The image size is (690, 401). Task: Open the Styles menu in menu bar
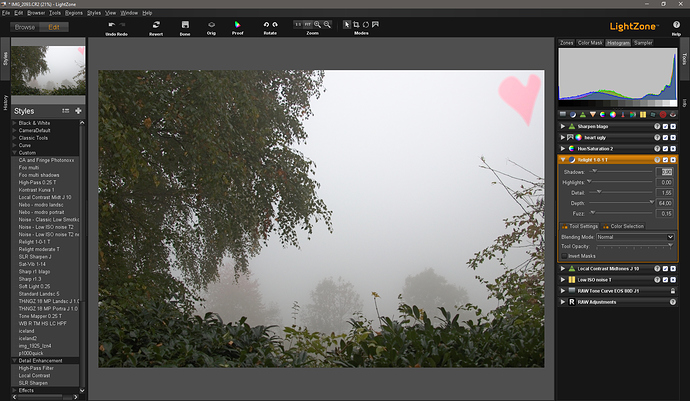click(94, 13)
